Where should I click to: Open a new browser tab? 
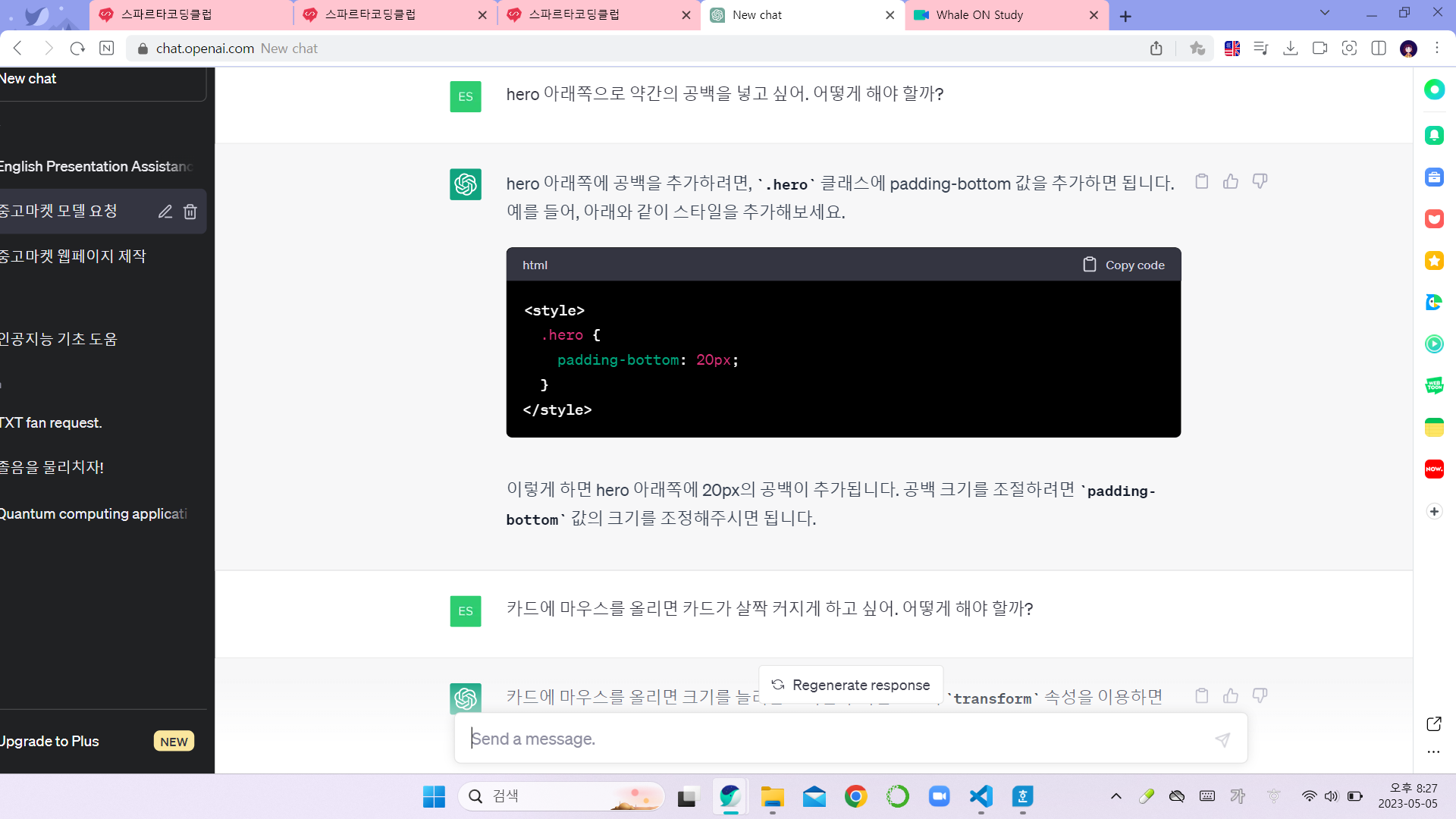point(1125,16)
